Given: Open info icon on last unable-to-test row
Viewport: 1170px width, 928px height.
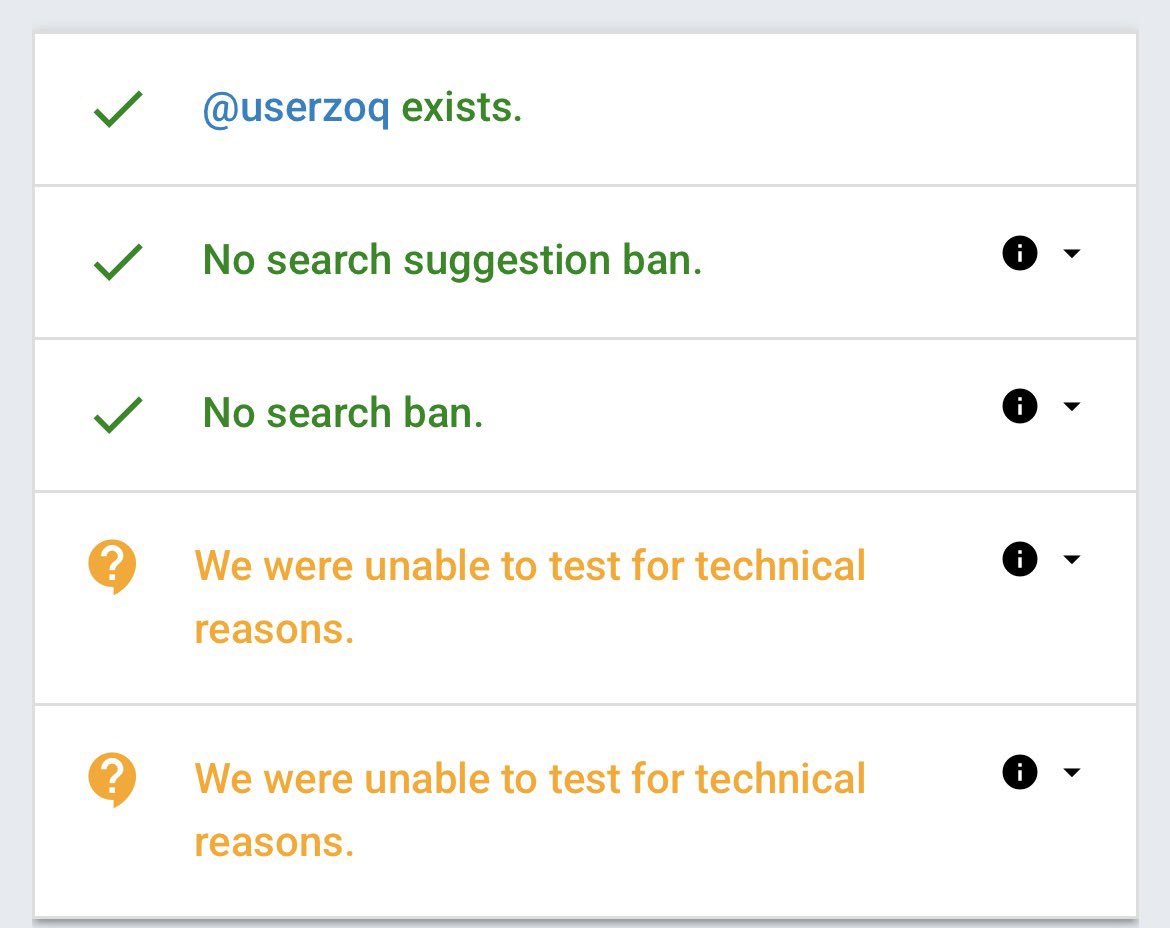Looking at the screenshot, I should 1019,771.
